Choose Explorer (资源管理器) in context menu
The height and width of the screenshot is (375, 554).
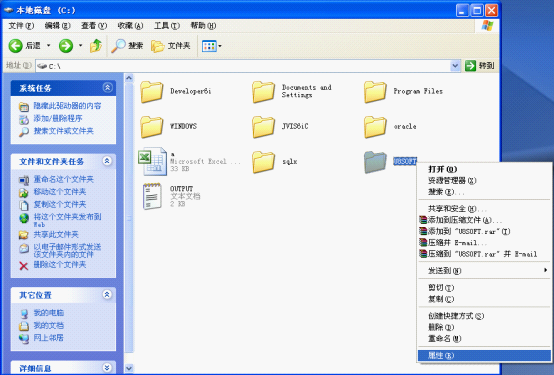(484, 181)
